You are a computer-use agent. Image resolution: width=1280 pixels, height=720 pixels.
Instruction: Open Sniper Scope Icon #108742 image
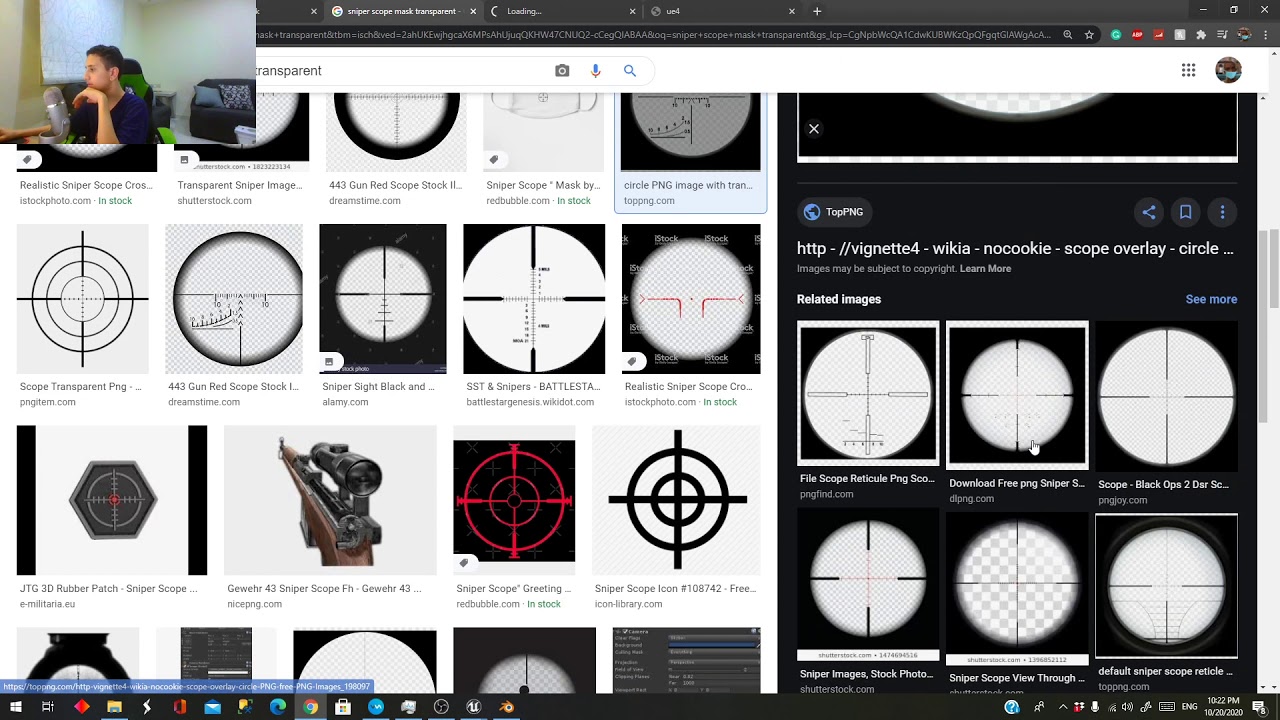(x=677, y=500)
